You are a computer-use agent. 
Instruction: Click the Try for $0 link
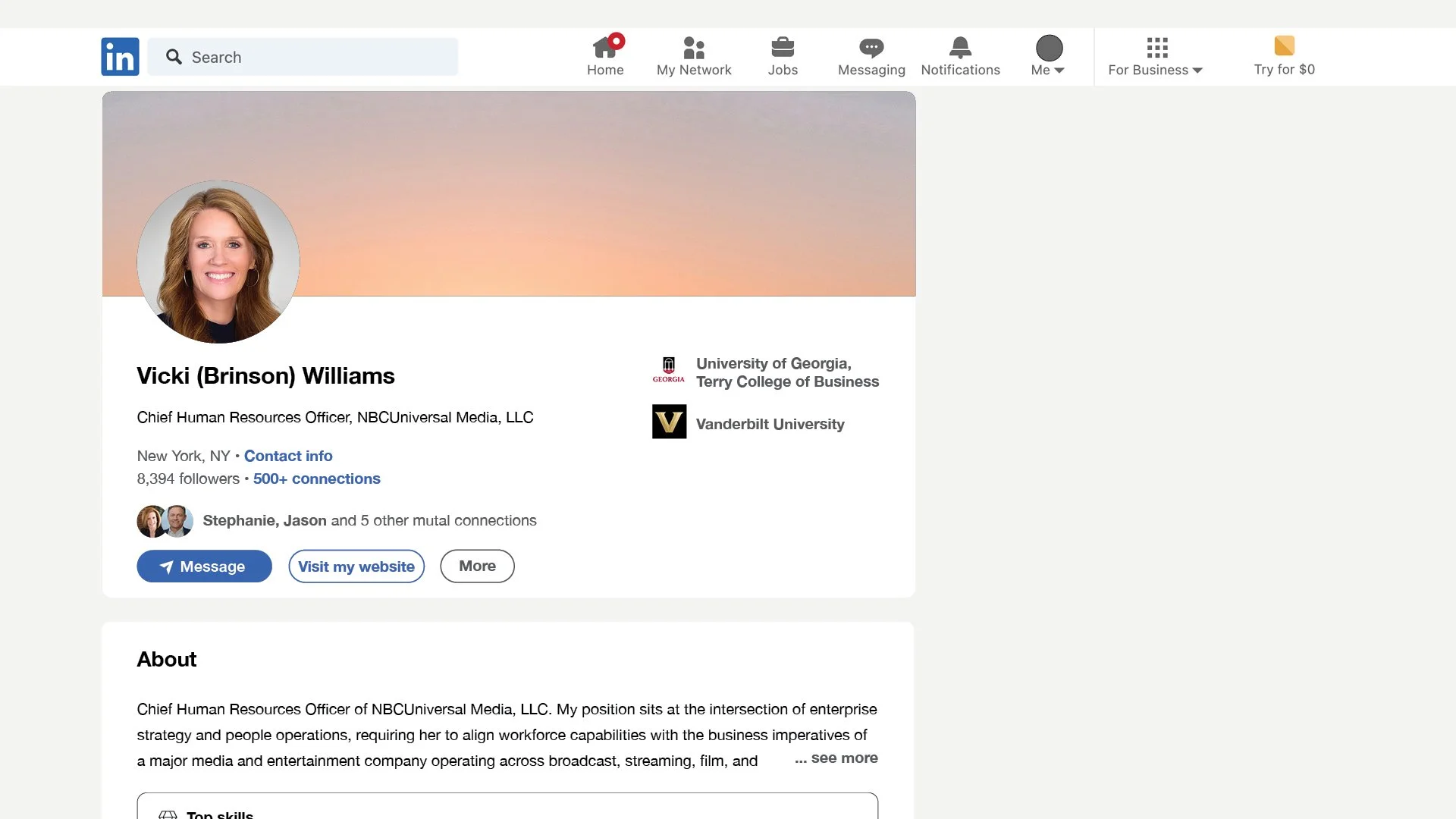(1284, 69)
